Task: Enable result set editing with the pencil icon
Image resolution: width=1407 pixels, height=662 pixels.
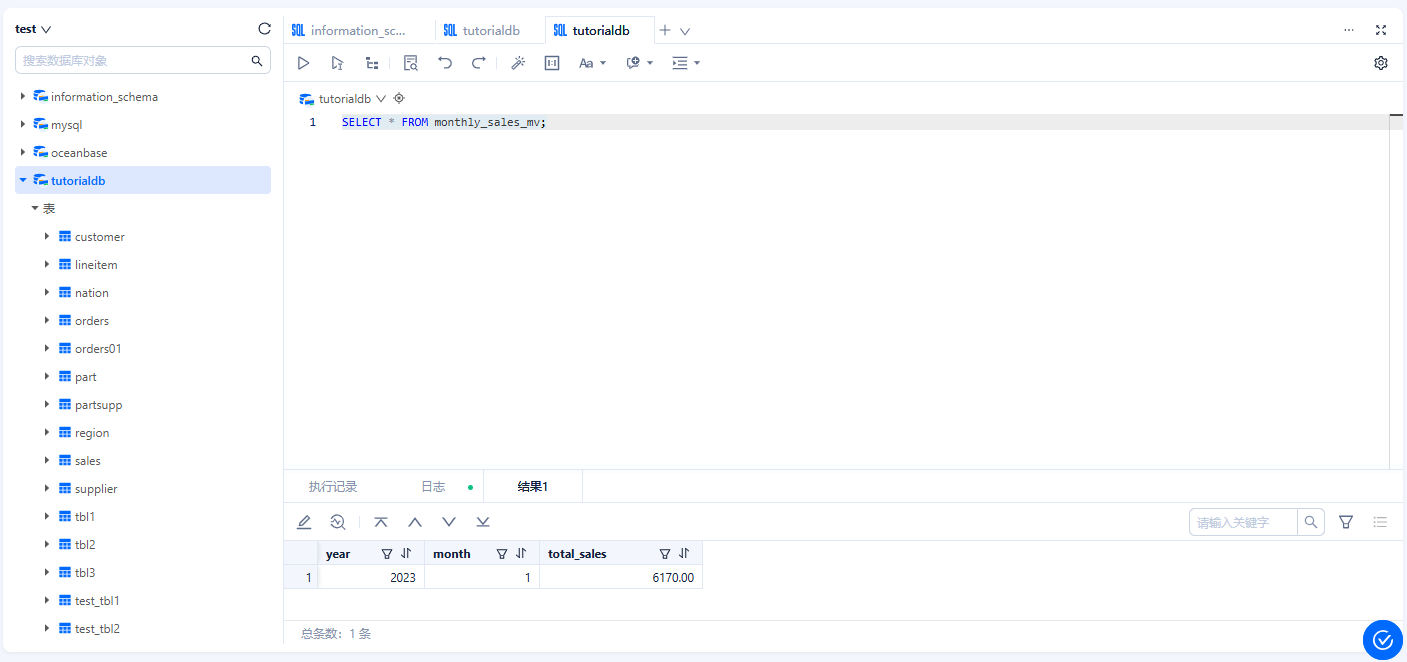Action: pos(304,521)
